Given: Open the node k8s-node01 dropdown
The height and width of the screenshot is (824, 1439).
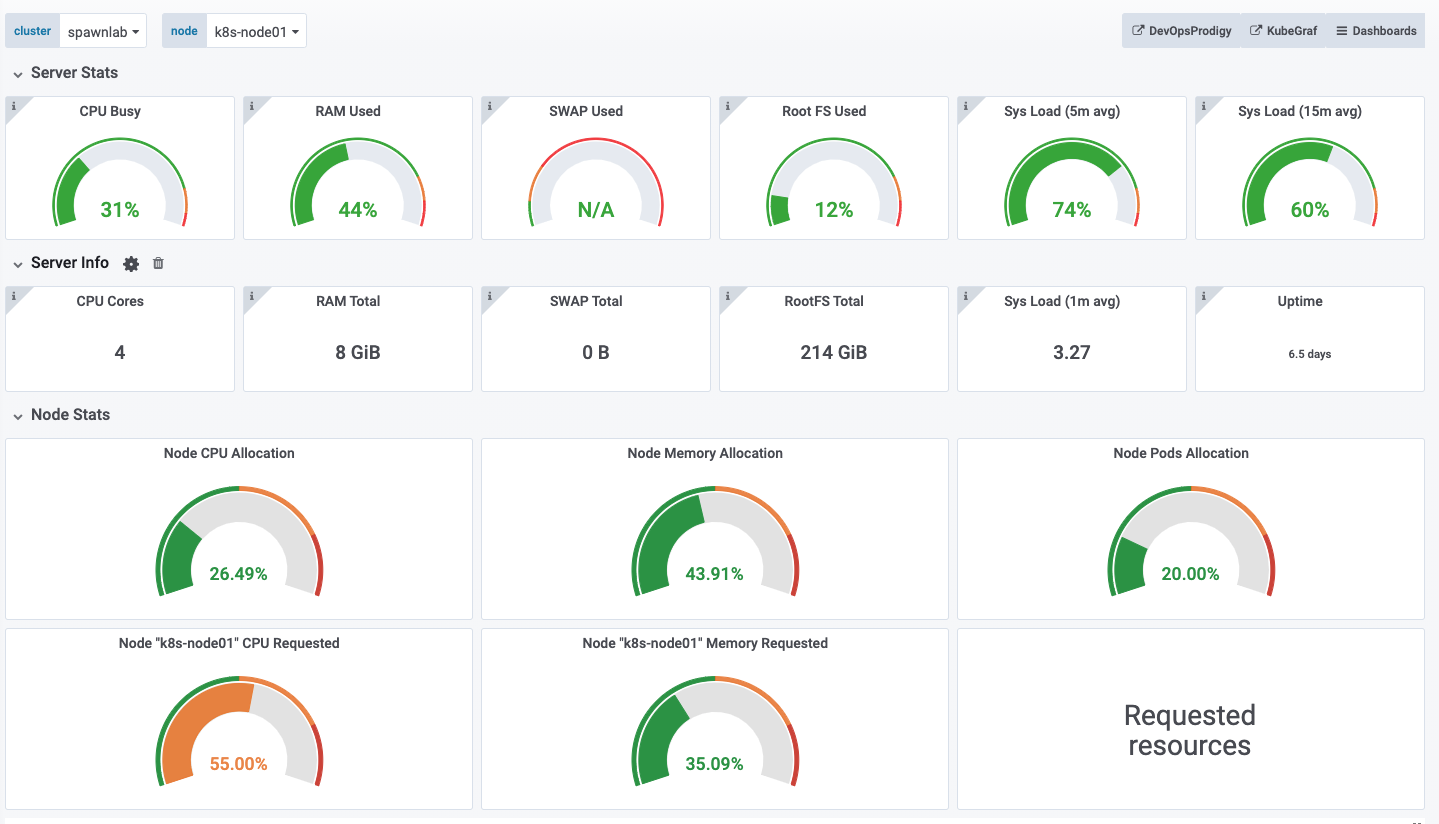Looking at the screenshot, I should pyautogui.click(x=256, y=31).
